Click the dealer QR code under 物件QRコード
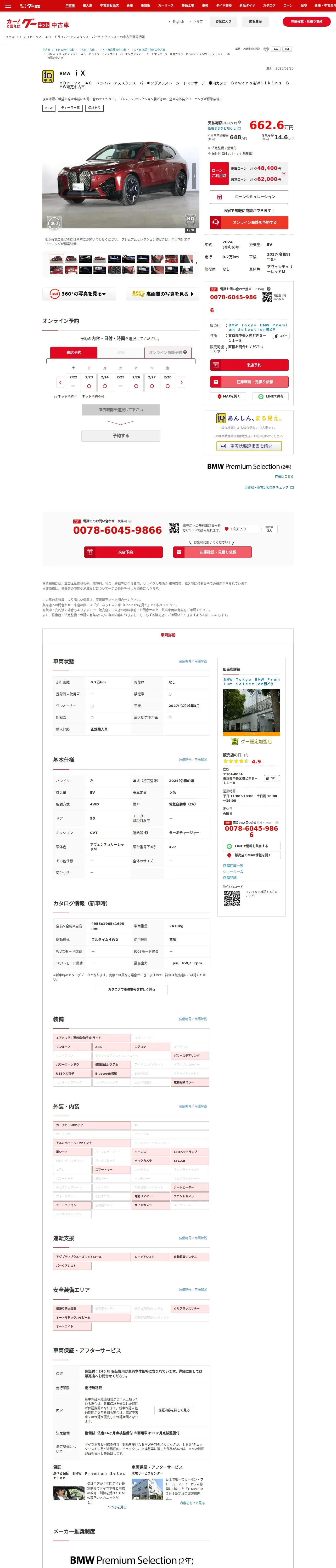Screen dimensions: 336x1568 232,898
